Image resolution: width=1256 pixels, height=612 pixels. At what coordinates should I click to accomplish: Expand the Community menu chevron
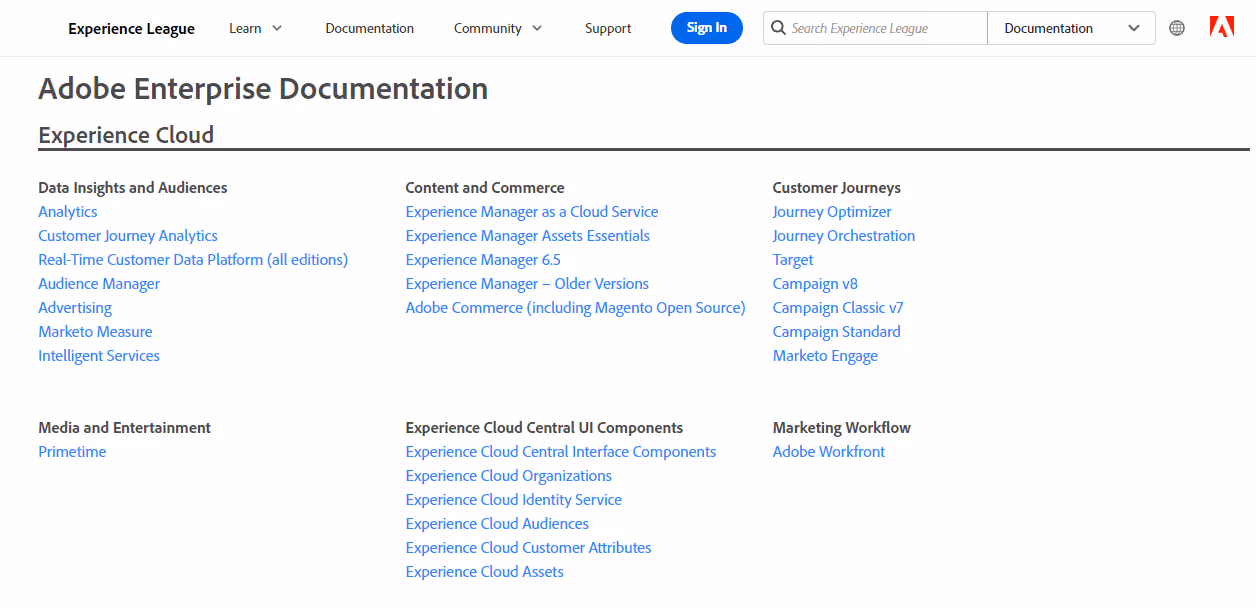pos(537,28)
